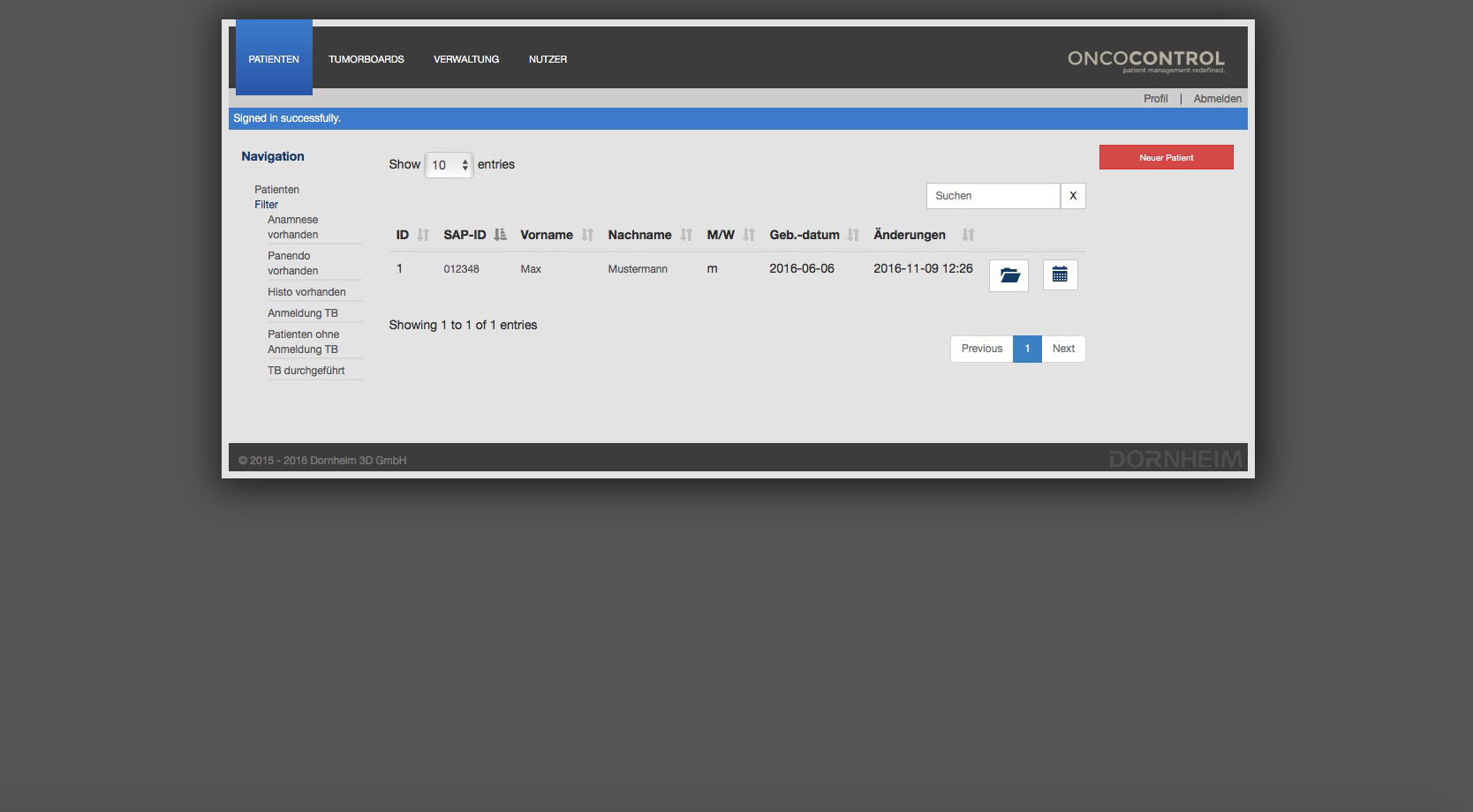This screenshot has height=812, width=1473.
Task: Click the M/W cell value m
Action: click(x=712, y=268)
